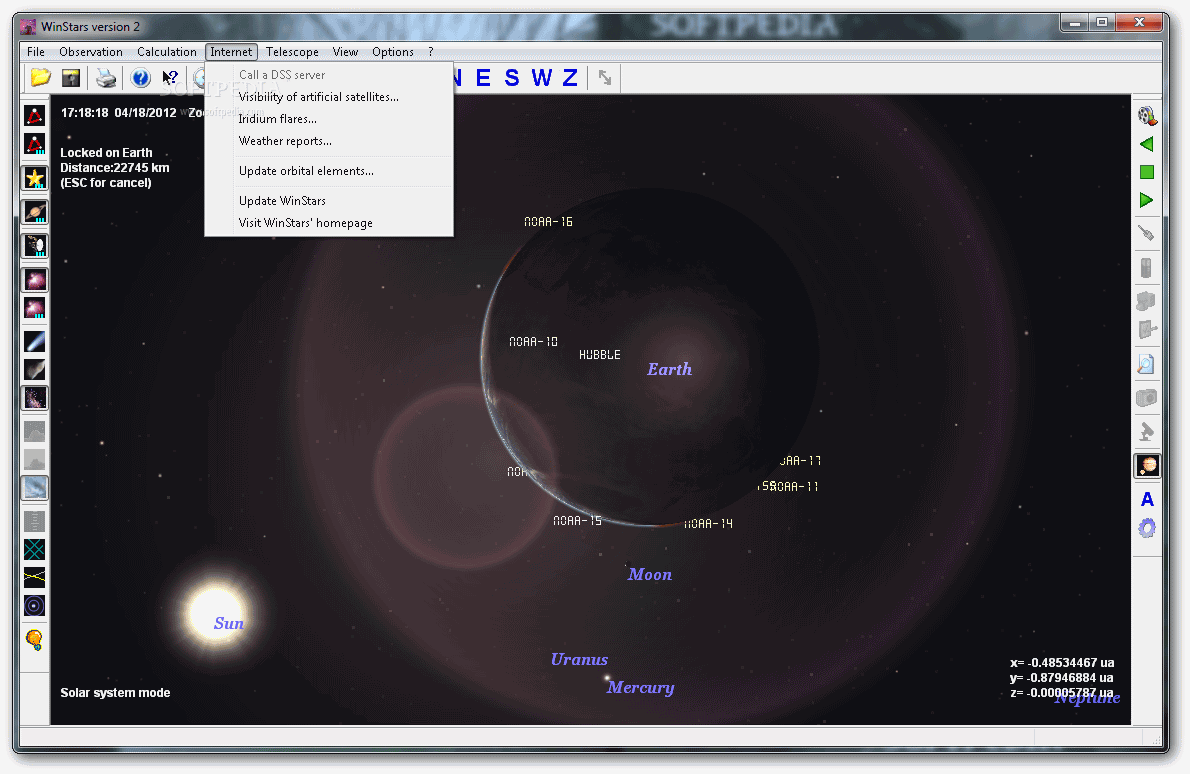Click the grayed microscope icon
The image size is (1190, 774).
click(1147, 431)
